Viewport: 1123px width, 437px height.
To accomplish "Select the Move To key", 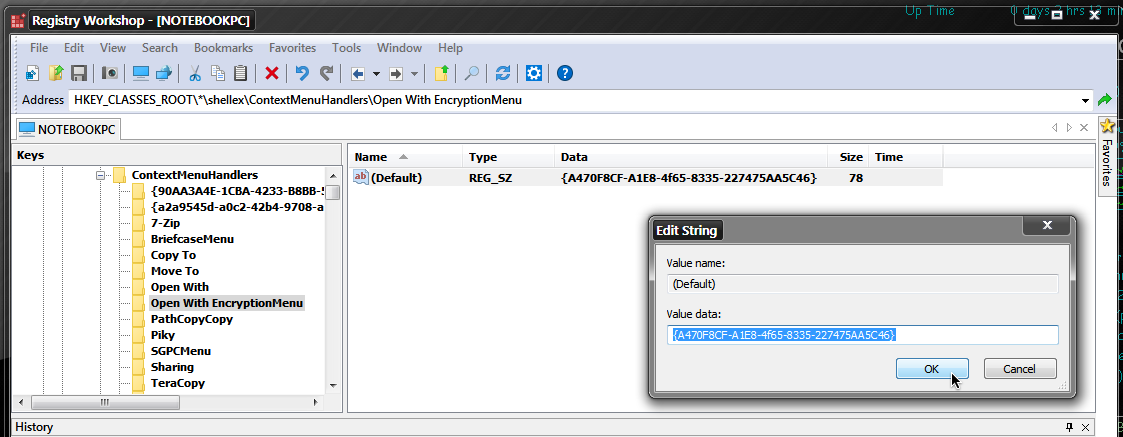I will (175, 271).
